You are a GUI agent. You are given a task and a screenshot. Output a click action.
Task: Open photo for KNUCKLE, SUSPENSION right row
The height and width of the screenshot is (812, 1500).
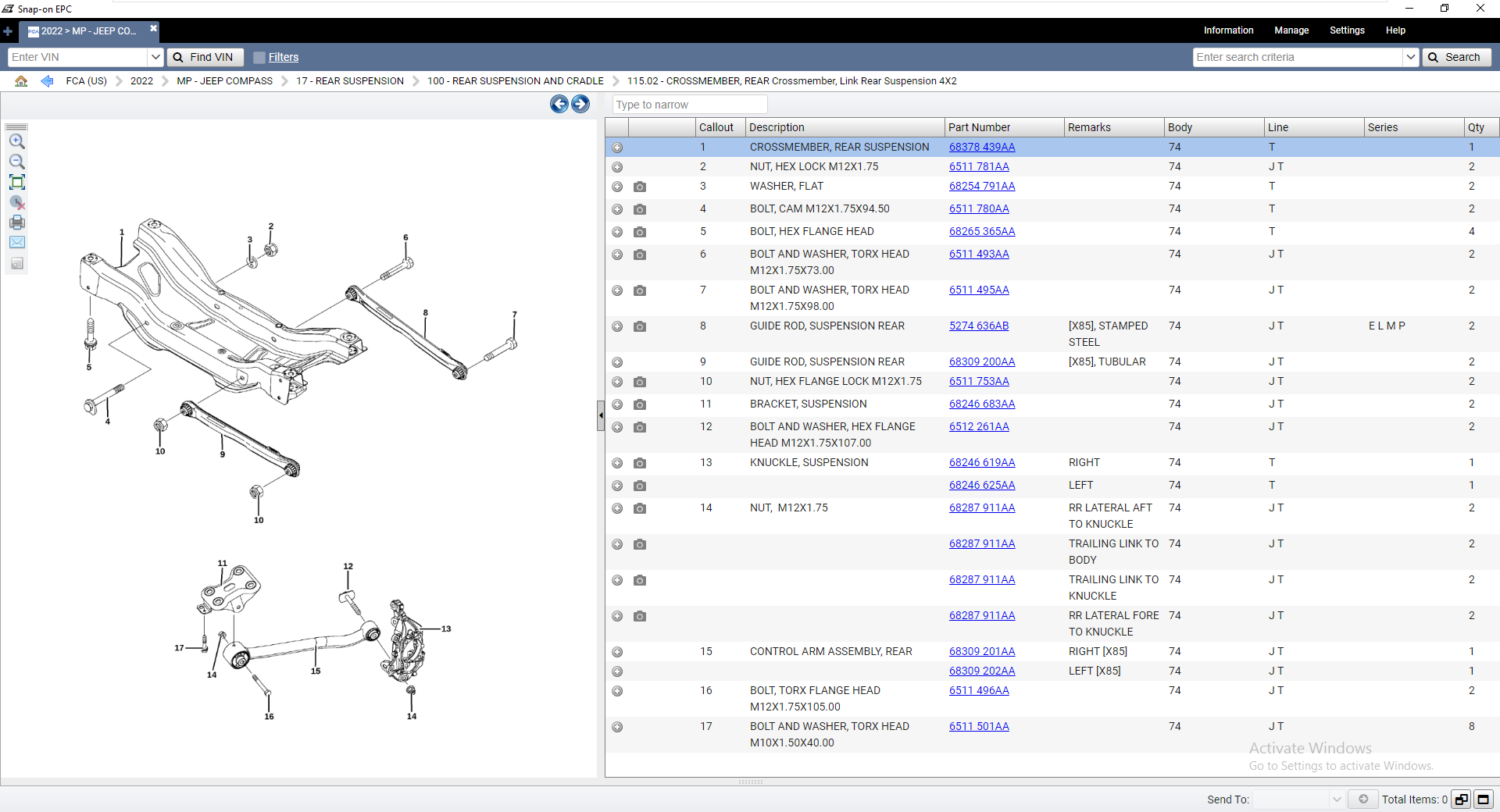click(640, 463)
